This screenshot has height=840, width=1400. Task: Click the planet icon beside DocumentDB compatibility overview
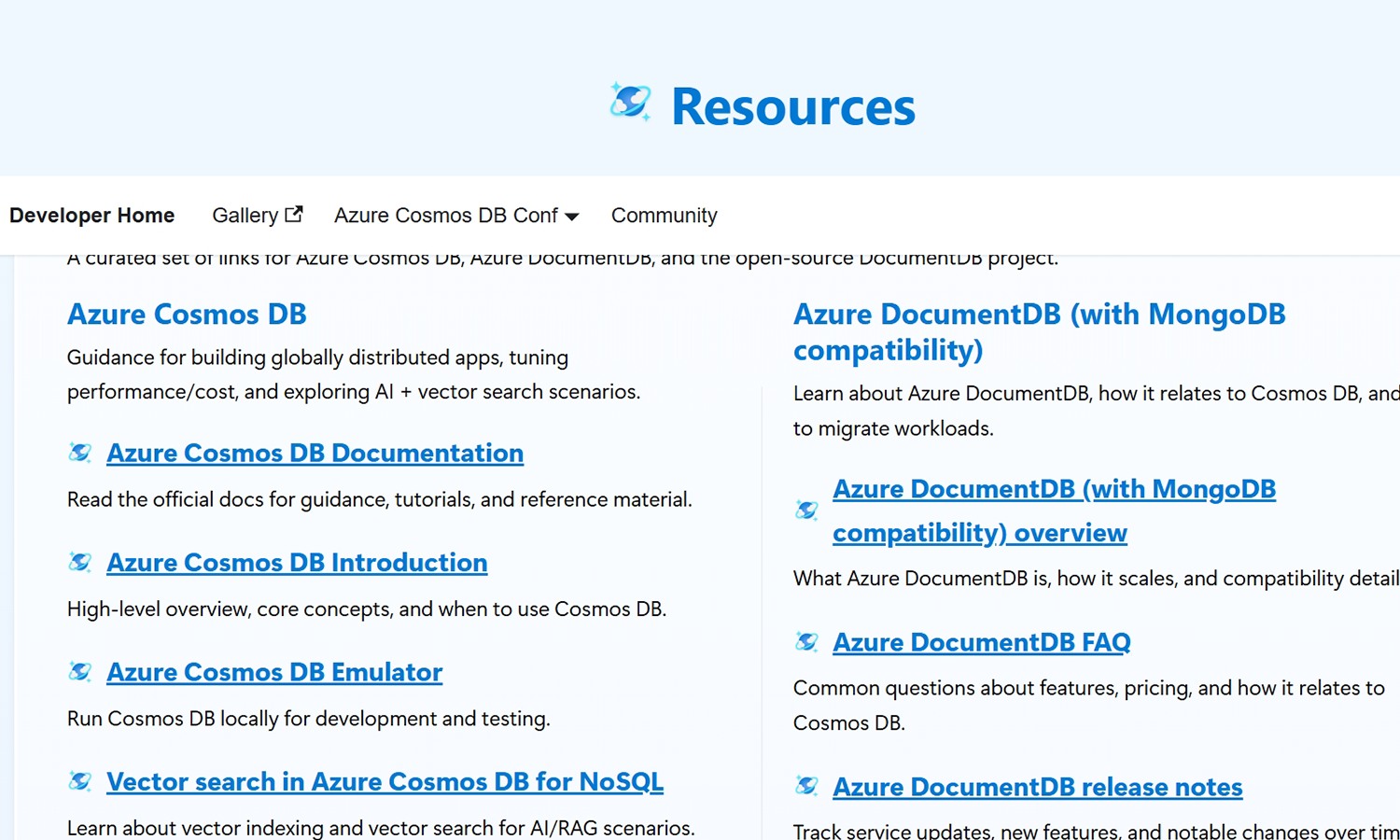[x=806, y=510]
